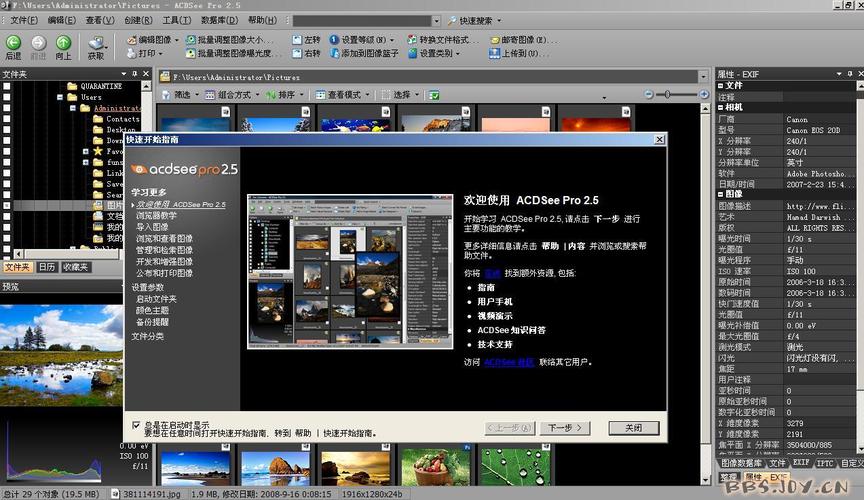
Task: Click the Rotate Right (右转) icon
Action: [297, 53]
